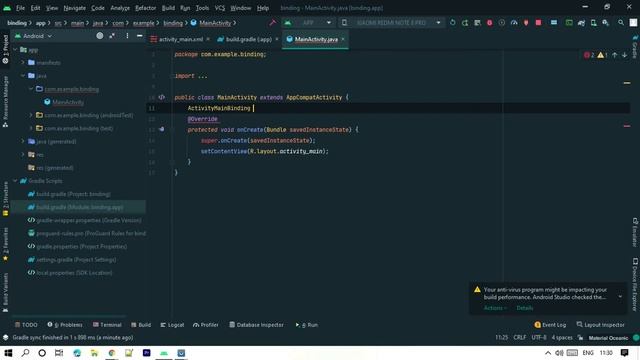Viewport: 640px width, 360px height.
Task: Click the UTF-8 encoding in status bar
Action: coord(539,338)
